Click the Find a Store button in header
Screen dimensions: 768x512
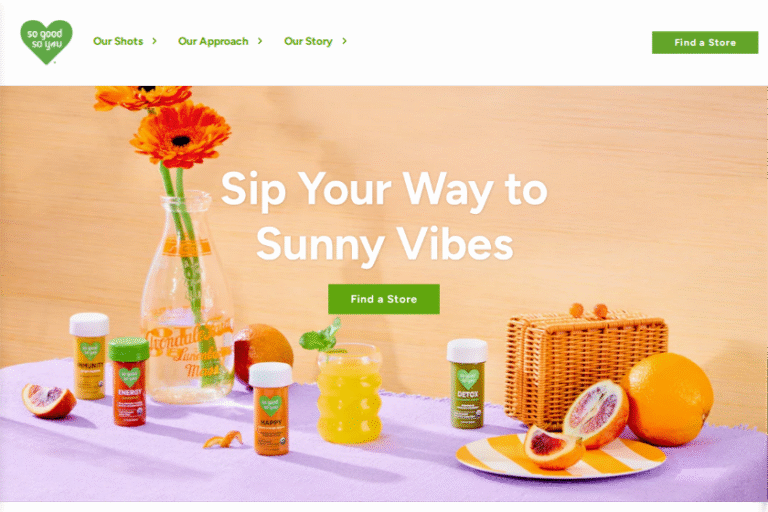(x=705, y=43)
